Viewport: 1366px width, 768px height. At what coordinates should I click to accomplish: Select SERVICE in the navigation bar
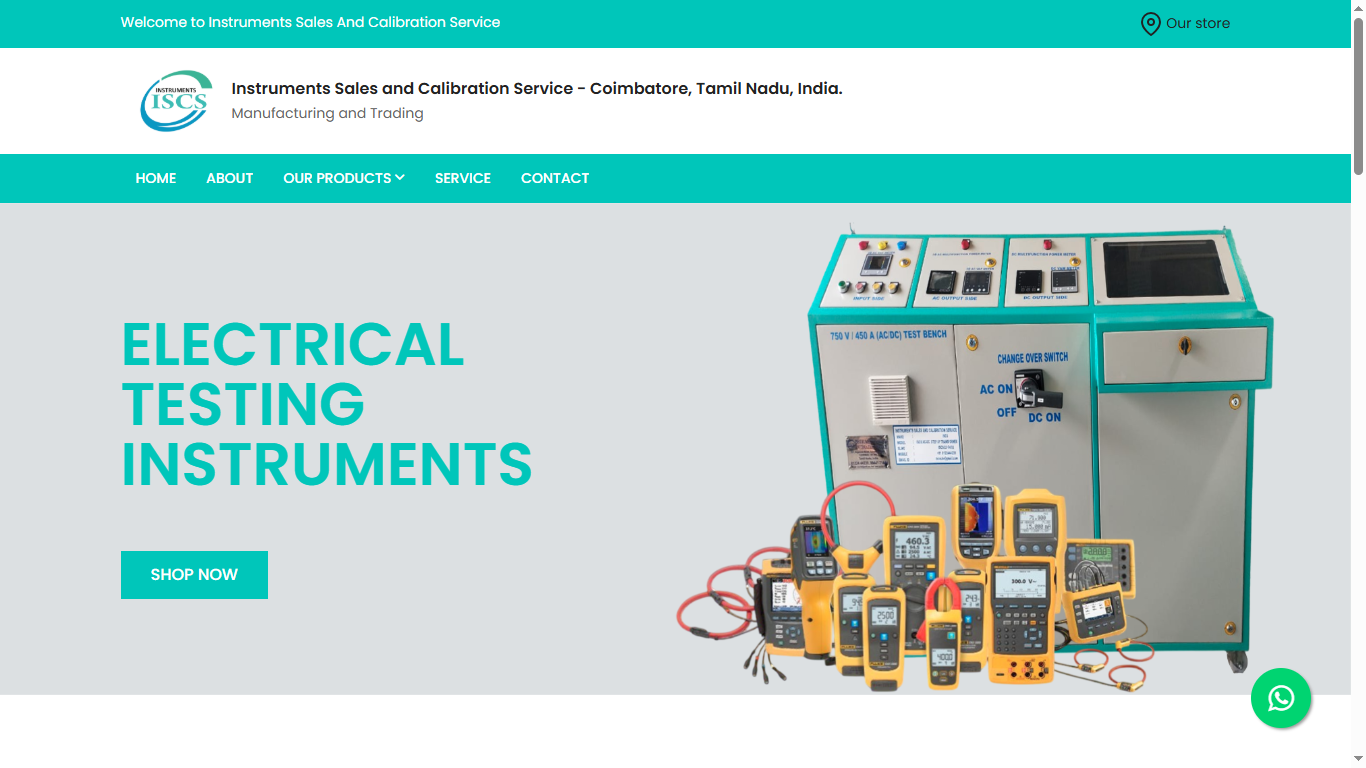pos(462,178)
